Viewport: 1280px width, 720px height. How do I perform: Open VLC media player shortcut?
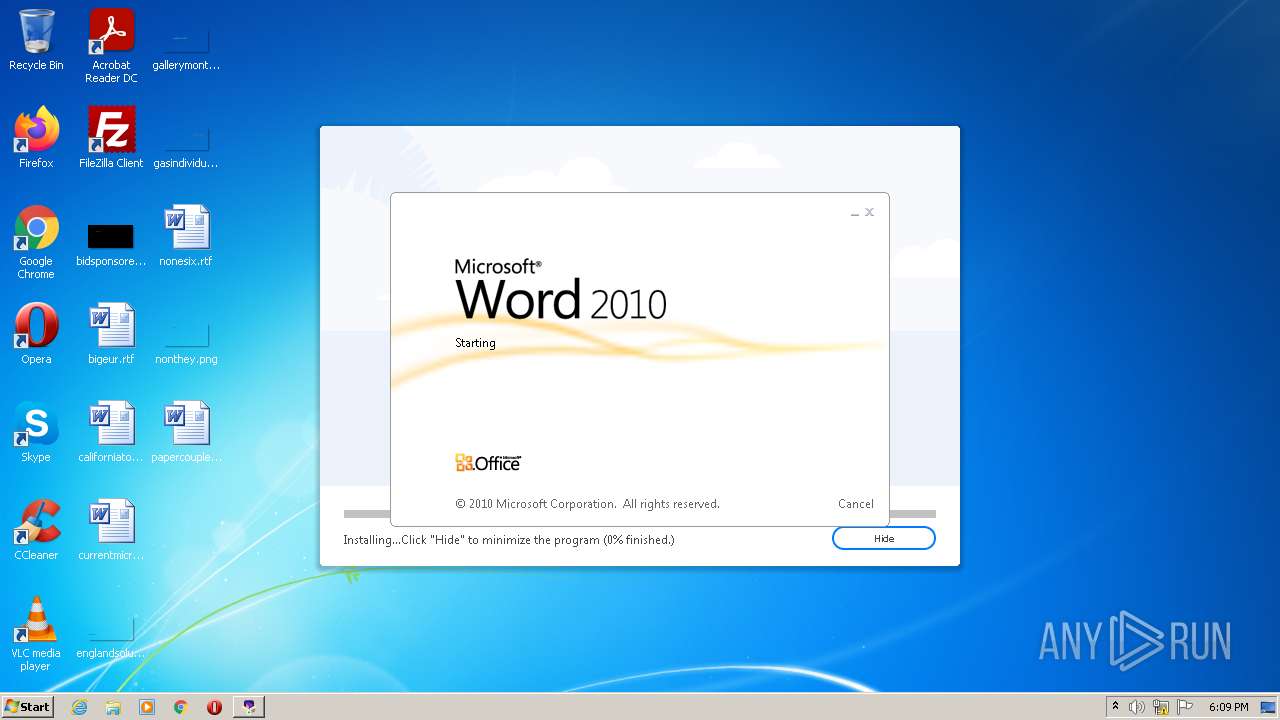pyautogui.click(x=36, y=634)
